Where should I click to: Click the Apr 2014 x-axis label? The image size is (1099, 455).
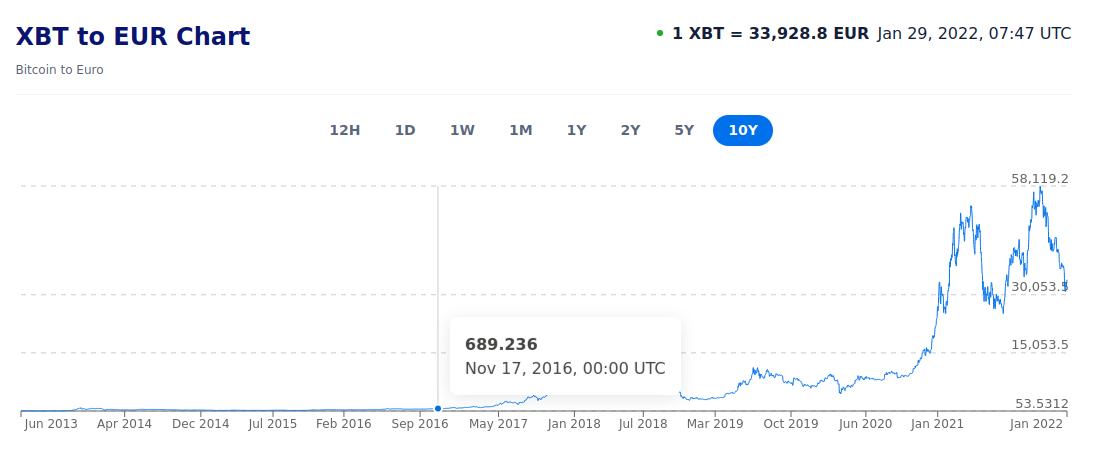click(124, 424)
